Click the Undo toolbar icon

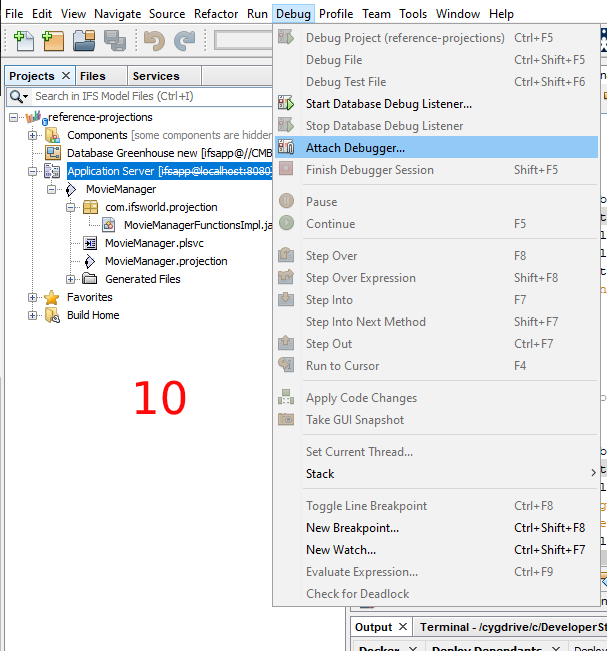pyautogui.click(x=154, y=41)
